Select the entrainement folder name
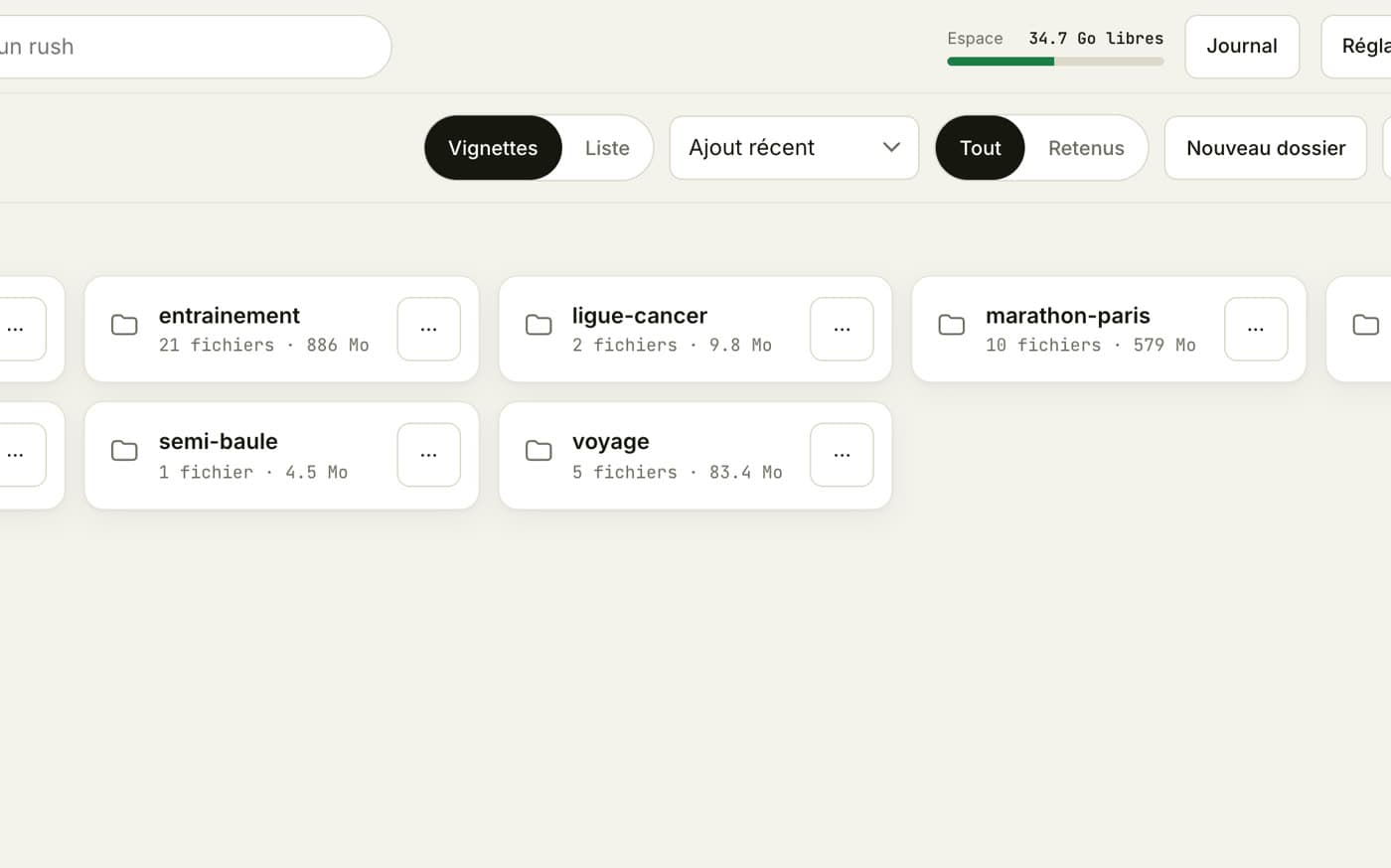 coord(230,316)
